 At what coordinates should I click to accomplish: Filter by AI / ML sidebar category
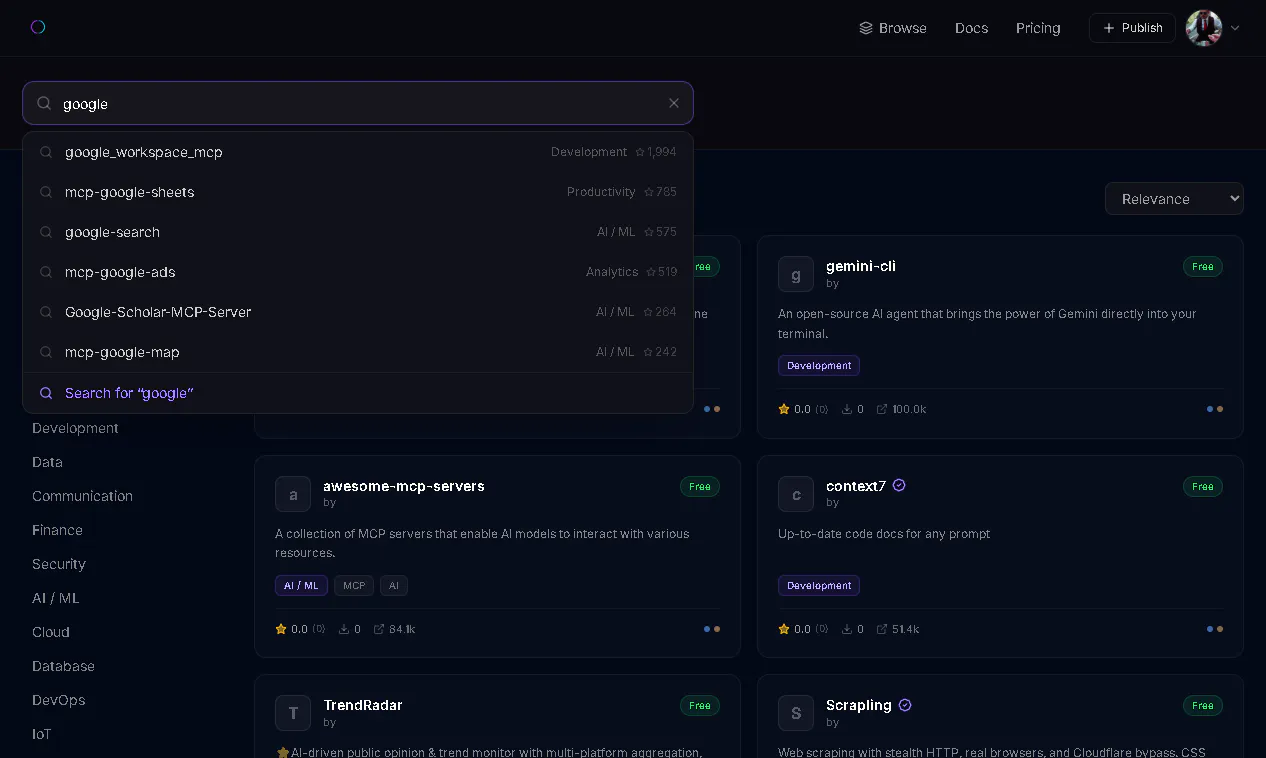click(55, 598)
